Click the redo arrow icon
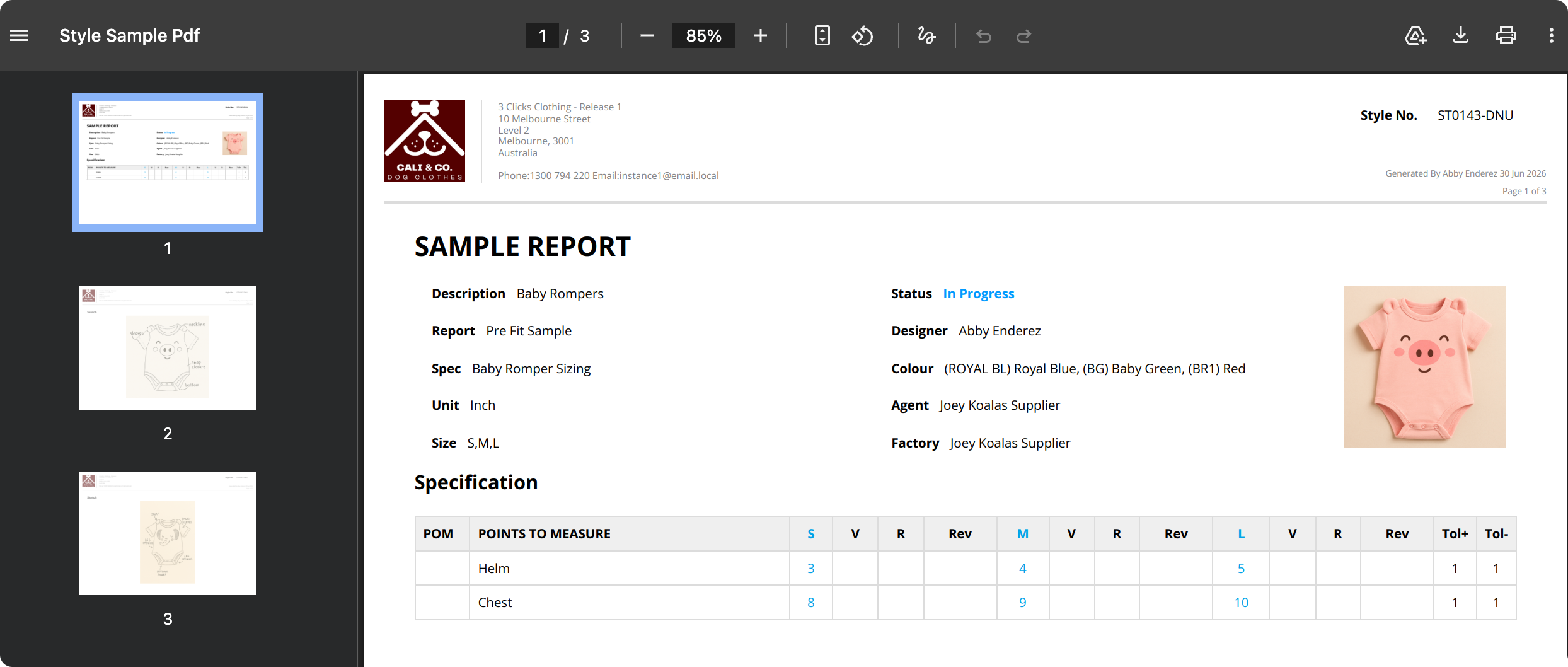 1024,36
